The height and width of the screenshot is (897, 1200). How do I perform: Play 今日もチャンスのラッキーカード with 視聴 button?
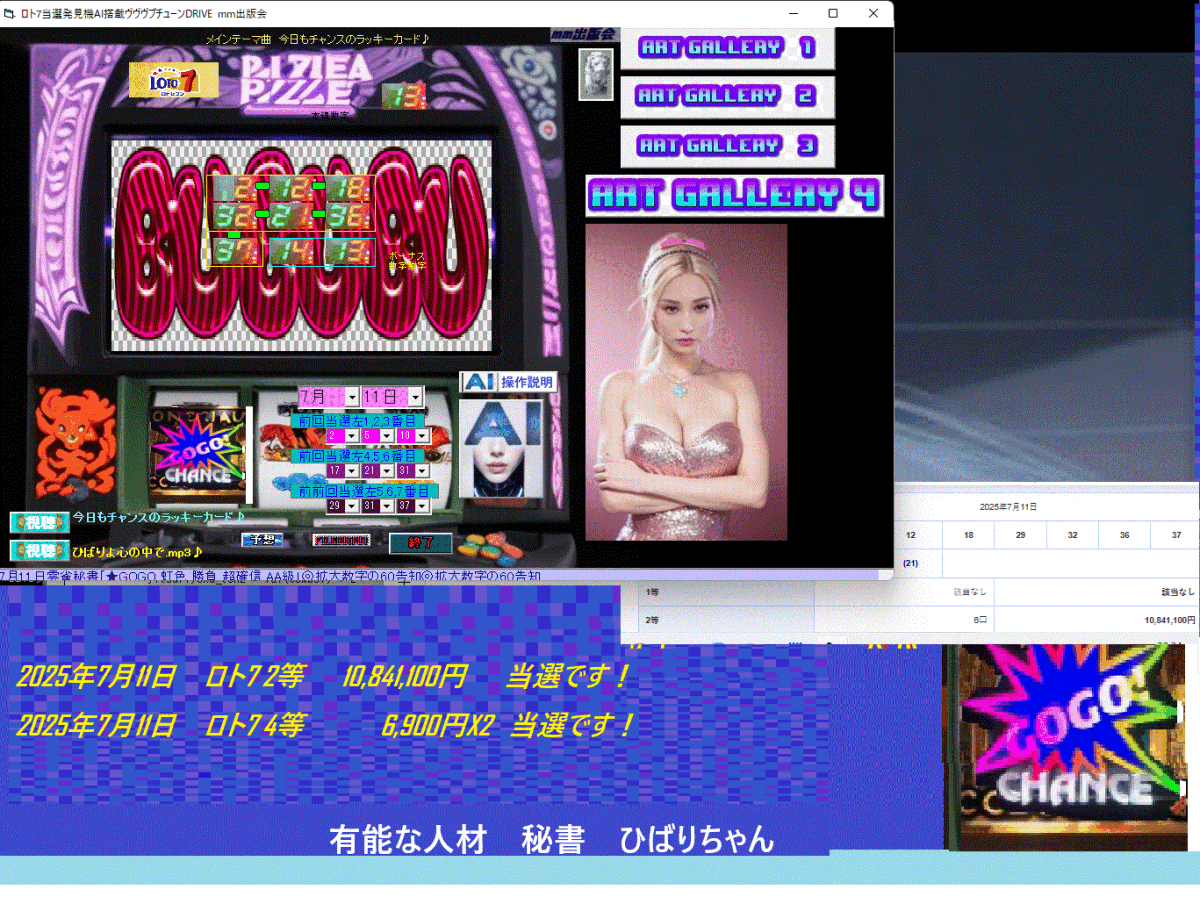40,523
